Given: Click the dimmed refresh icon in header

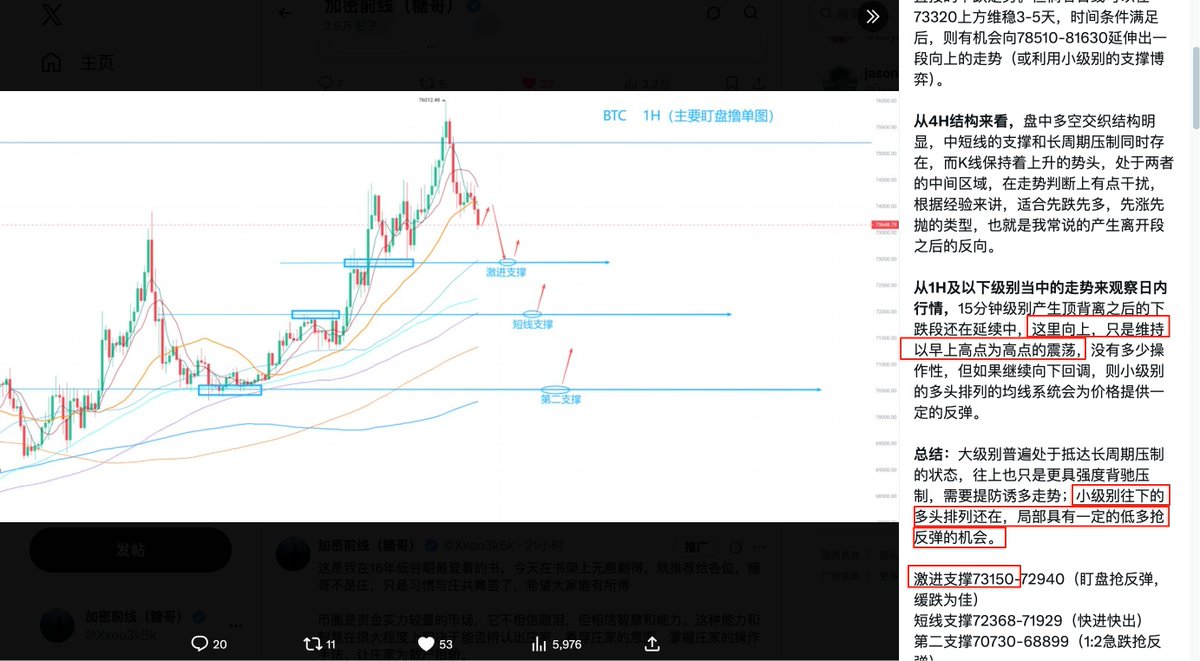Looking at the screenshot, I should (x=713, y=14).
